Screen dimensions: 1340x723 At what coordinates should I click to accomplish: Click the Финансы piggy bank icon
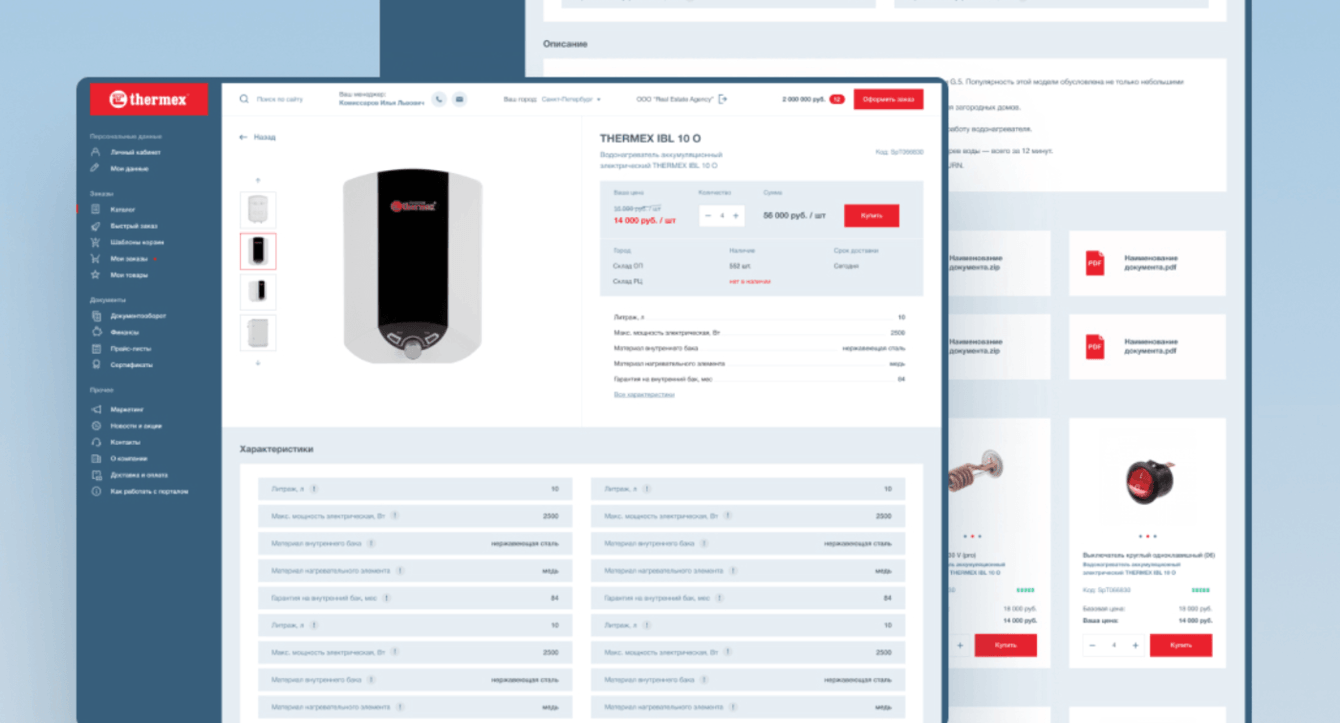[96, 332]
